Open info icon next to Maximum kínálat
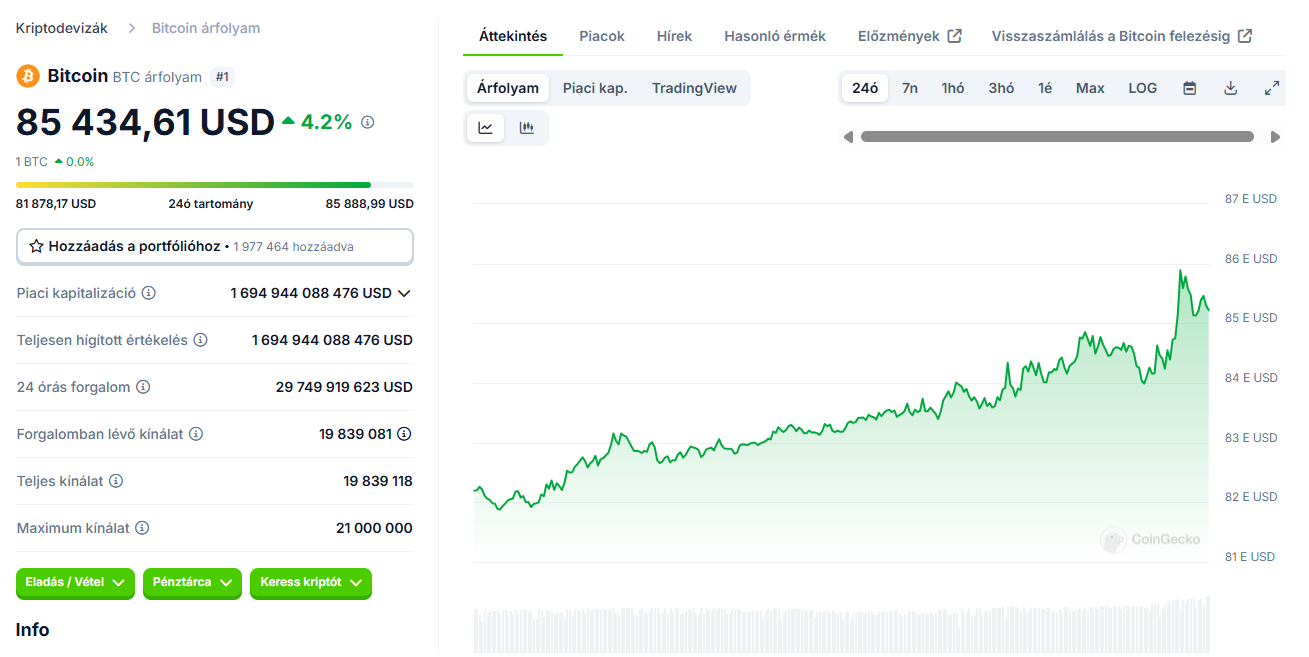 coord(142,528)
